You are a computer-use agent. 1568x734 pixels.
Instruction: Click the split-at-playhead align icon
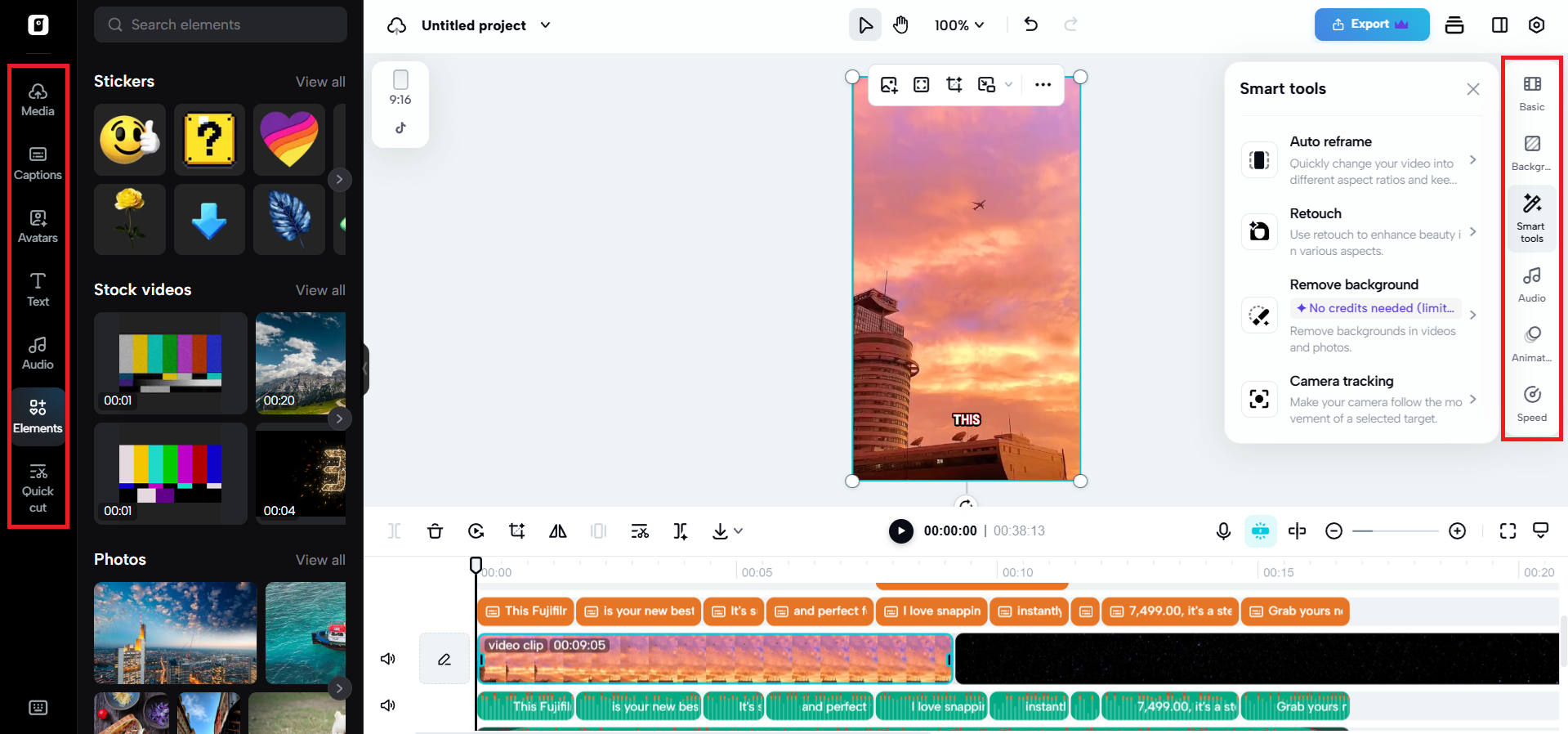coord(1297,531)
